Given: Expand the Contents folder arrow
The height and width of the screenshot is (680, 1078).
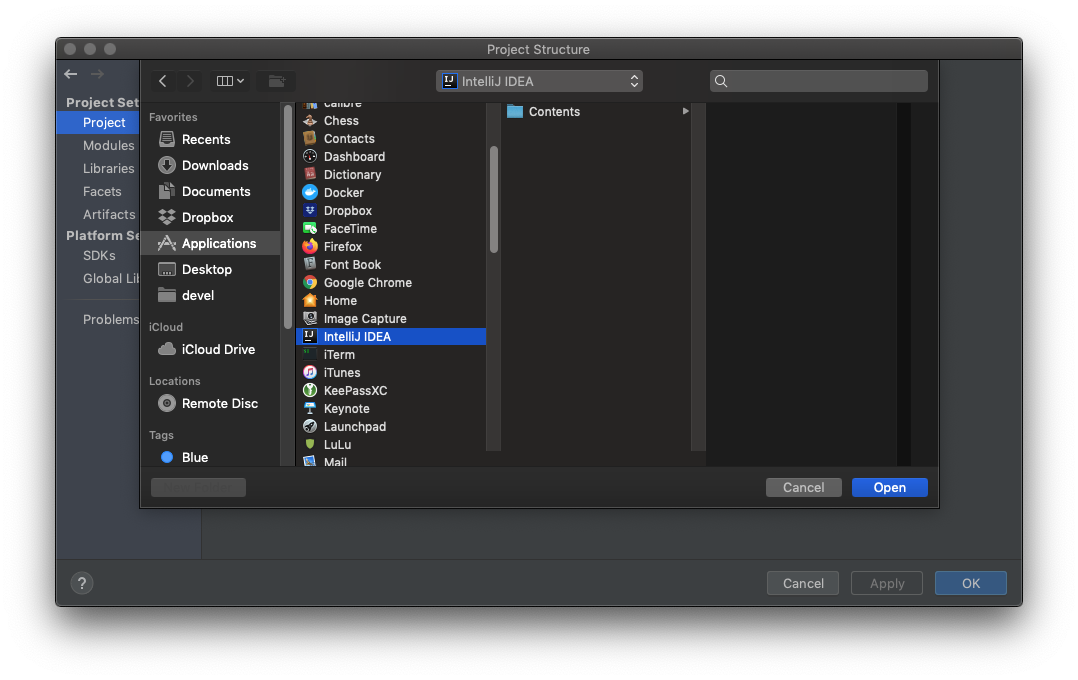Looking at the screenshot, I should tap(685, 111).
